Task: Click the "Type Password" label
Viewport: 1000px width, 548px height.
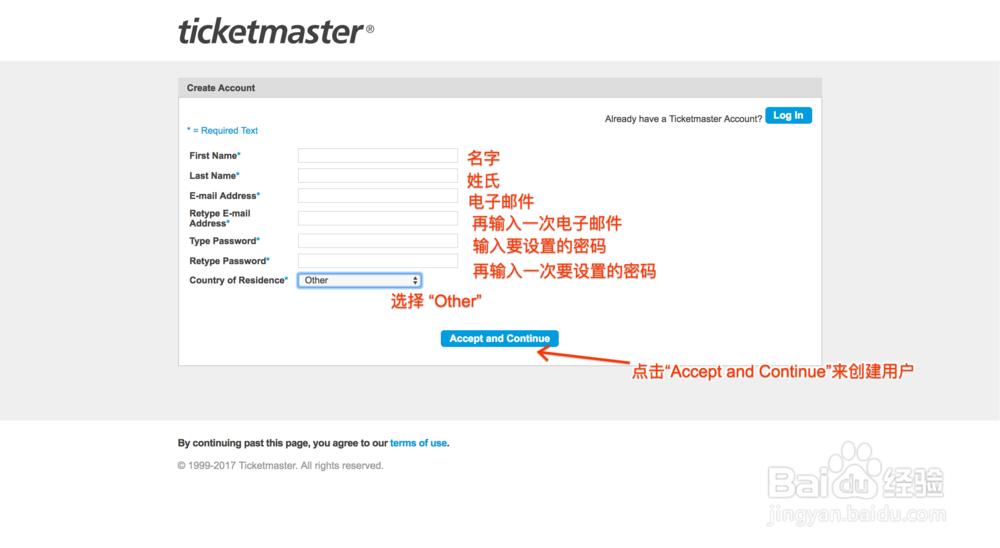Action: 224,241
